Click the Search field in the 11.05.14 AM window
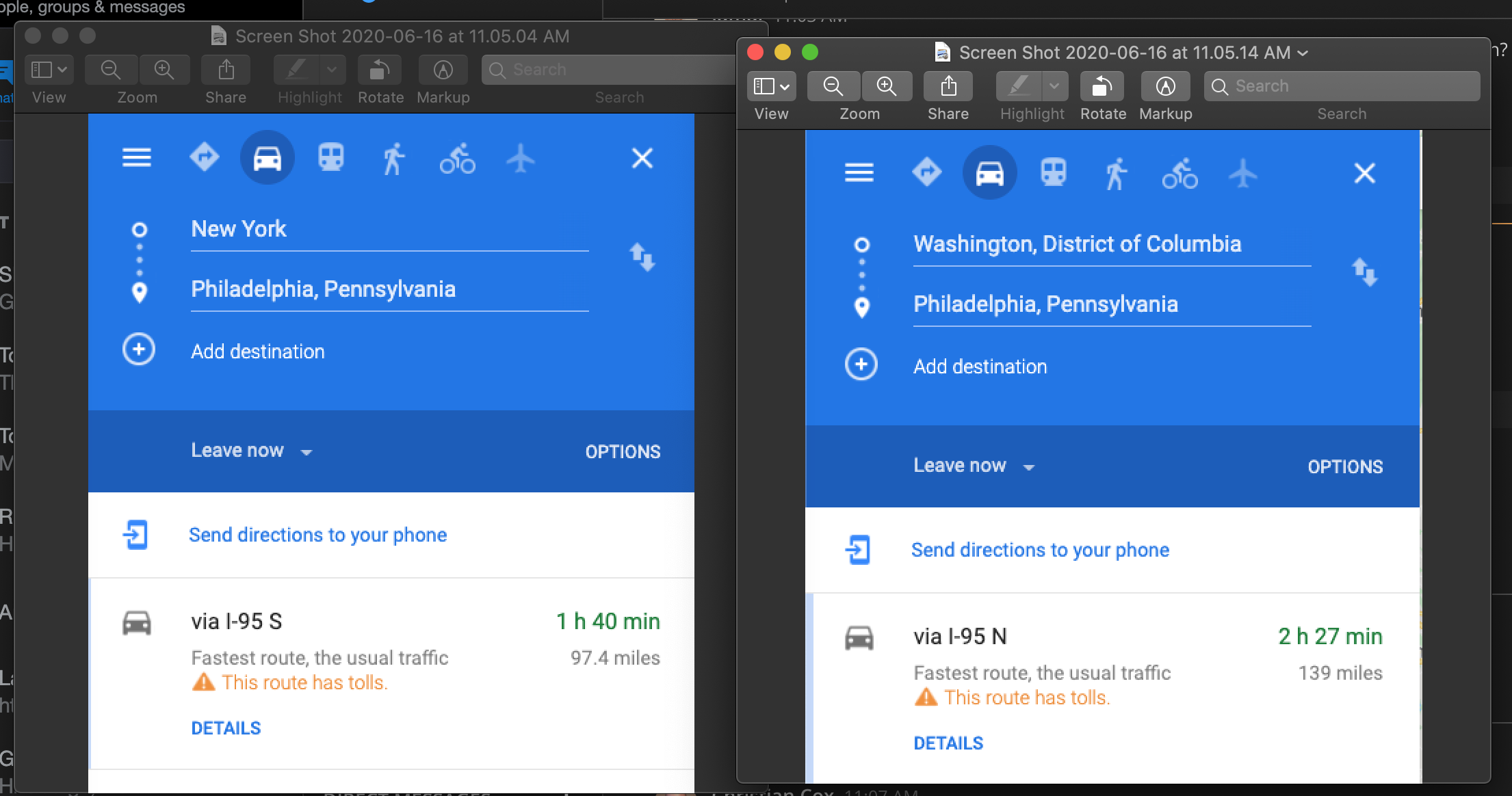The width and height of the screenshot is (1512, 796). 1342,86
